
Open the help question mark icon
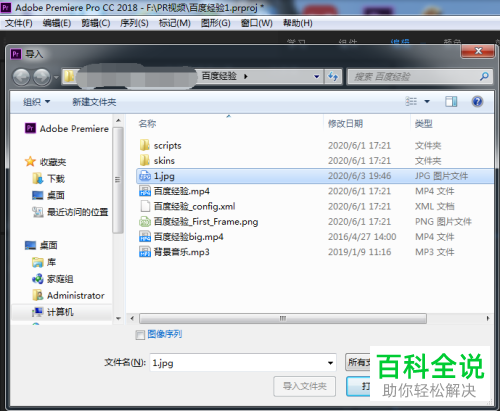click(477, 101)
